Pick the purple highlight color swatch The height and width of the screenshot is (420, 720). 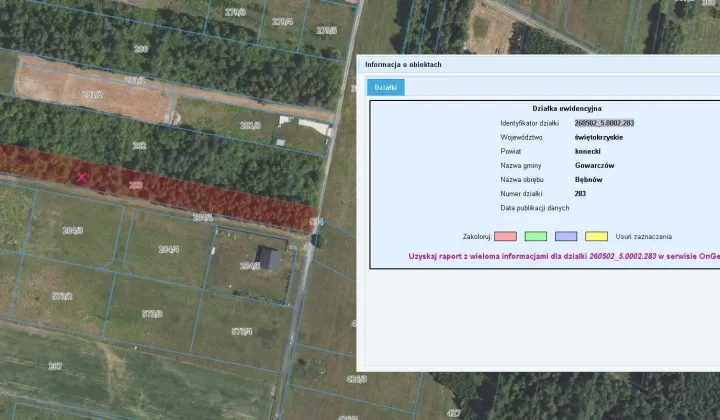tap(566, 236)
